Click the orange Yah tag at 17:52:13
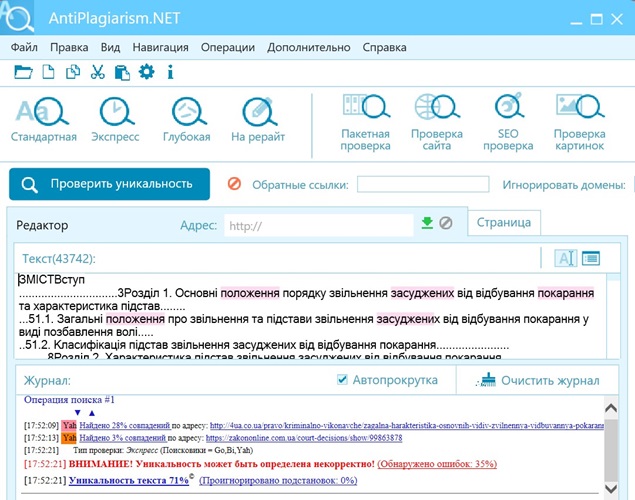Image resolution: width=635 pixels, height=500 pixels. (69, 438)
